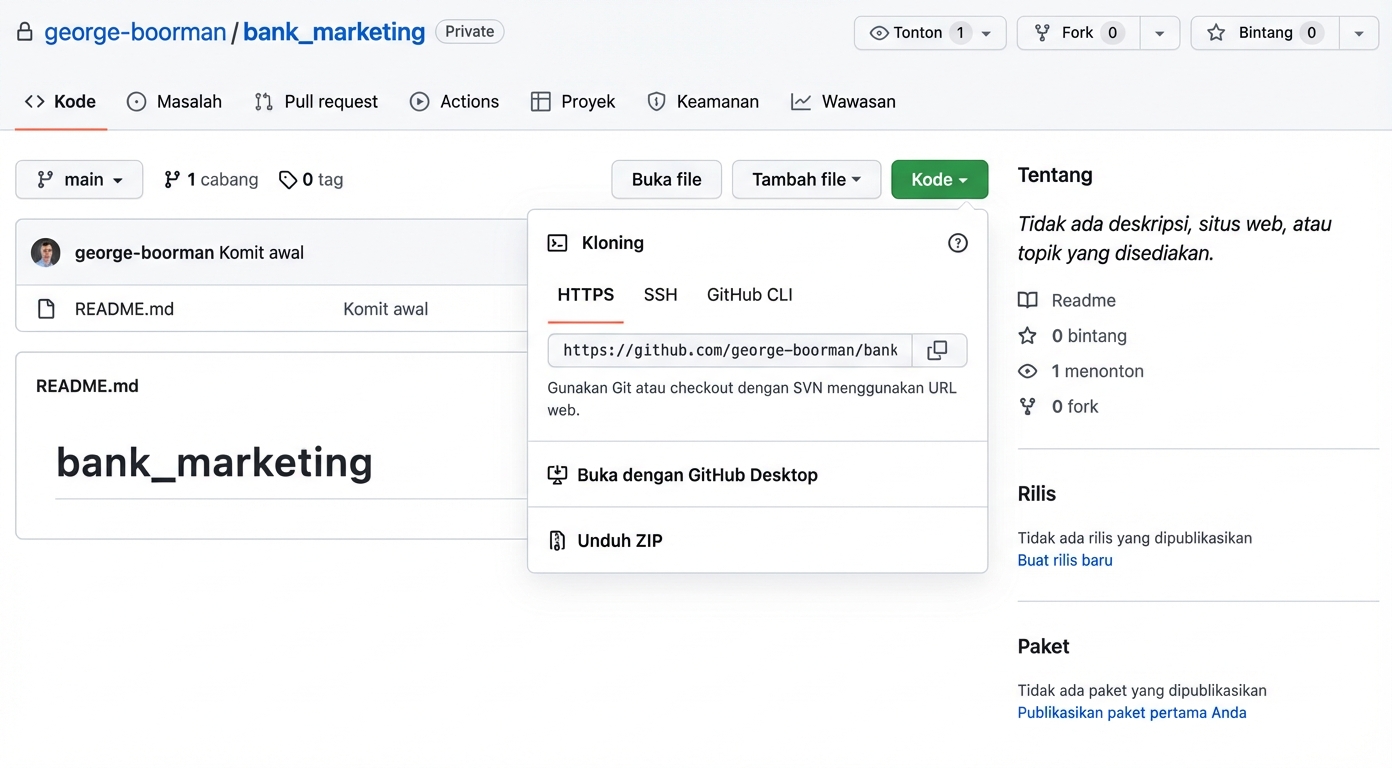Click the README.md file icon
Image resolution: width=1392 pixels, height=768 pixels.
[46, 309]
